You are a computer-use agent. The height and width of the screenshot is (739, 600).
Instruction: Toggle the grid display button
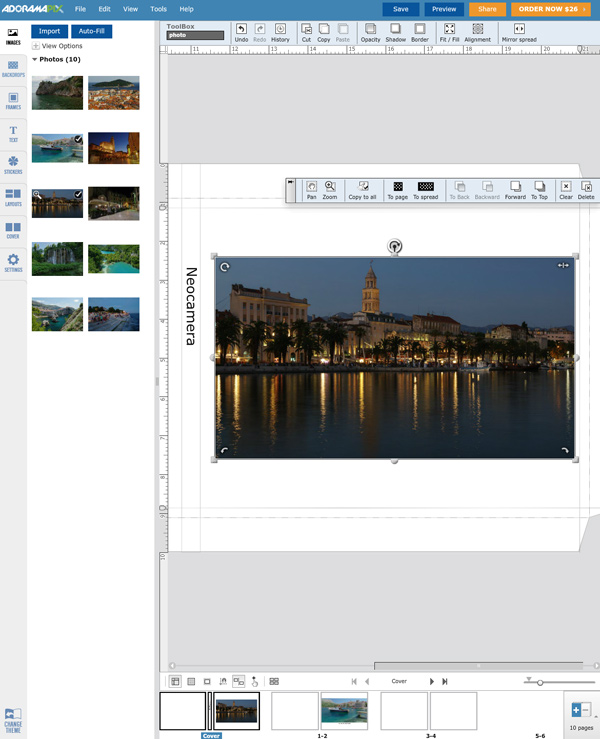(191, 681)
